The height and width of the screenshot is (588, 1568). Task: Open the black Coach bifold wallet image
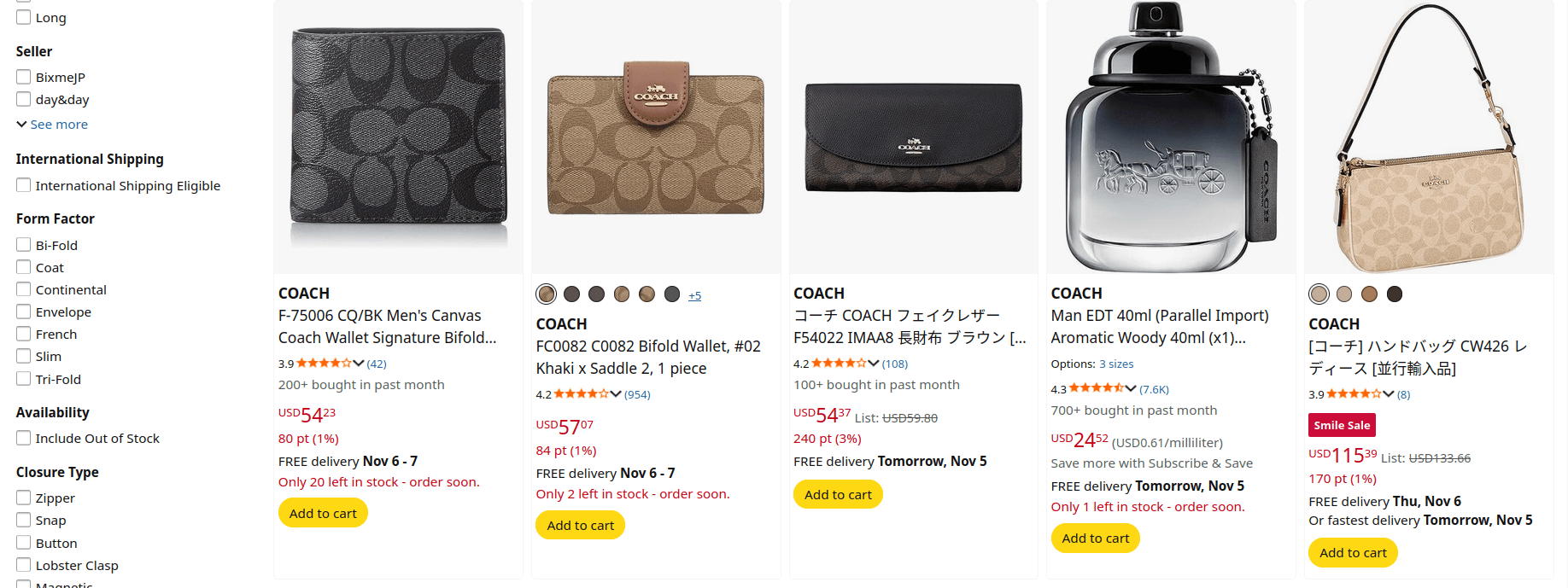(x=398, y=137)
